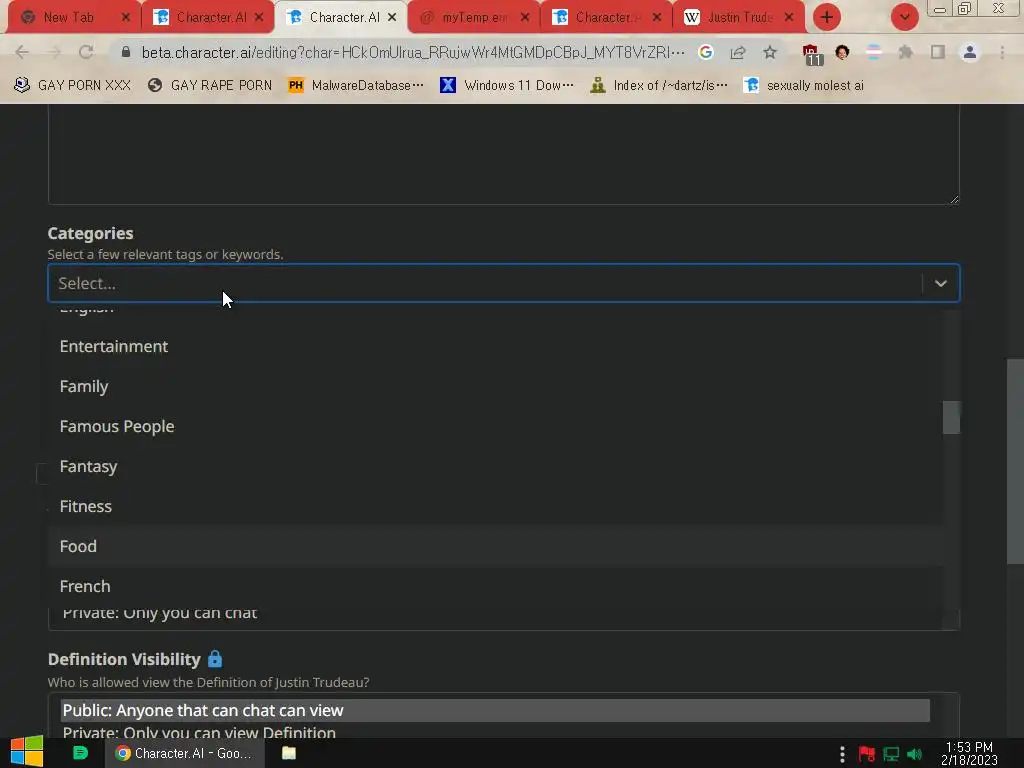The height and width of the screenshot is (768, 1024).
Task: Switch to the New Tab tab
Action: click(x=68, y=18)
